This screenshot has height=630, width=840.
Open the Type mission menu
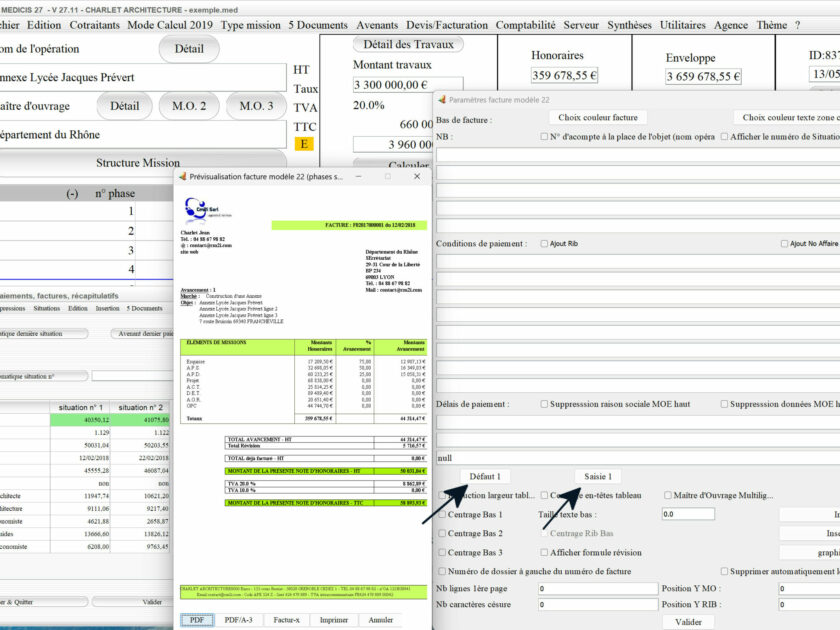251,25
